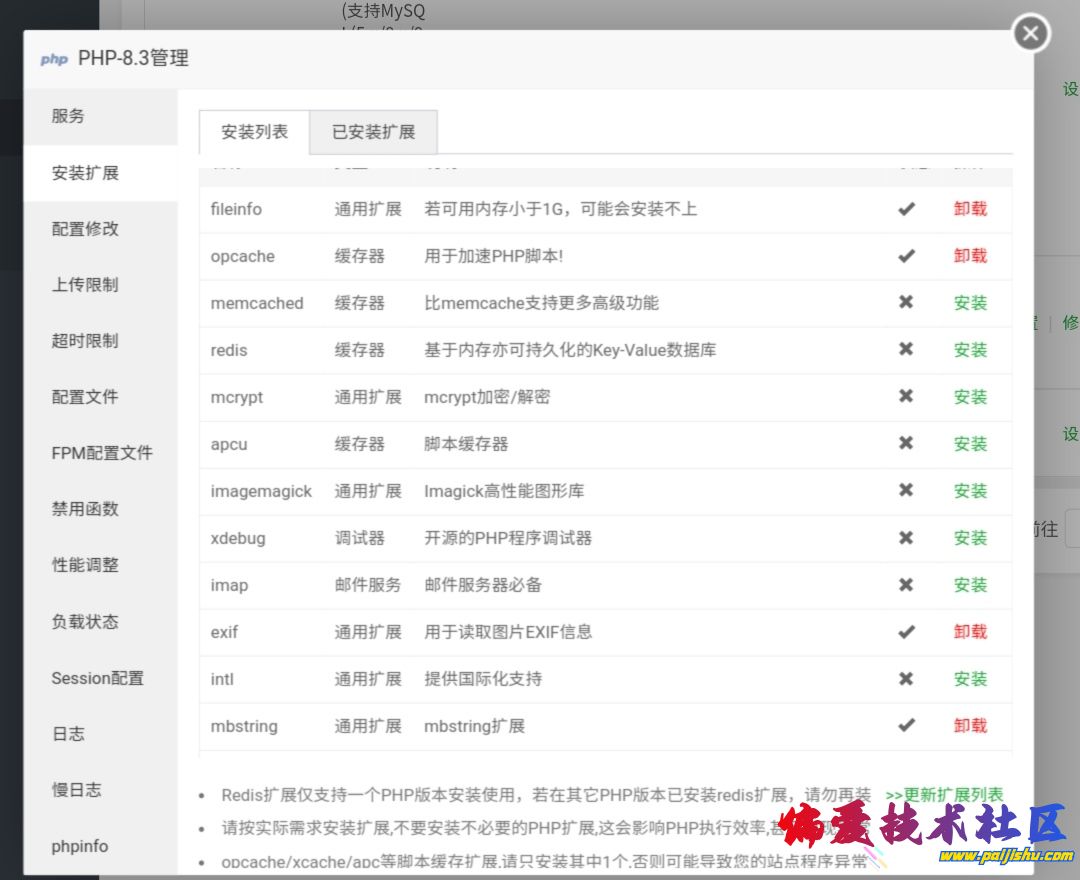Install the apcu extension
This screenshot has height=880, width=1080.
970,443
